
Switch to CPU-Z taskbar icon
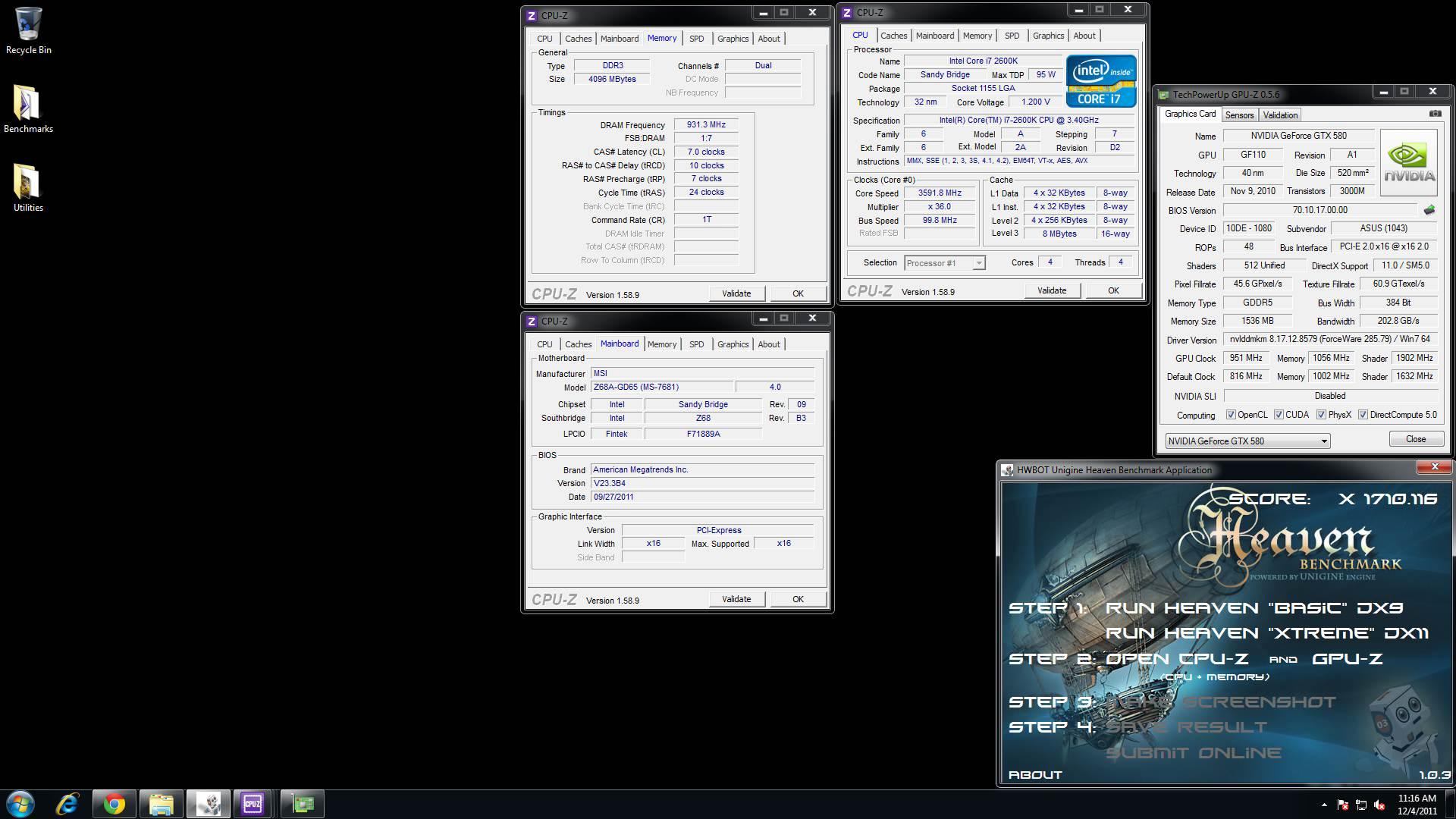(x=253, y=804)
